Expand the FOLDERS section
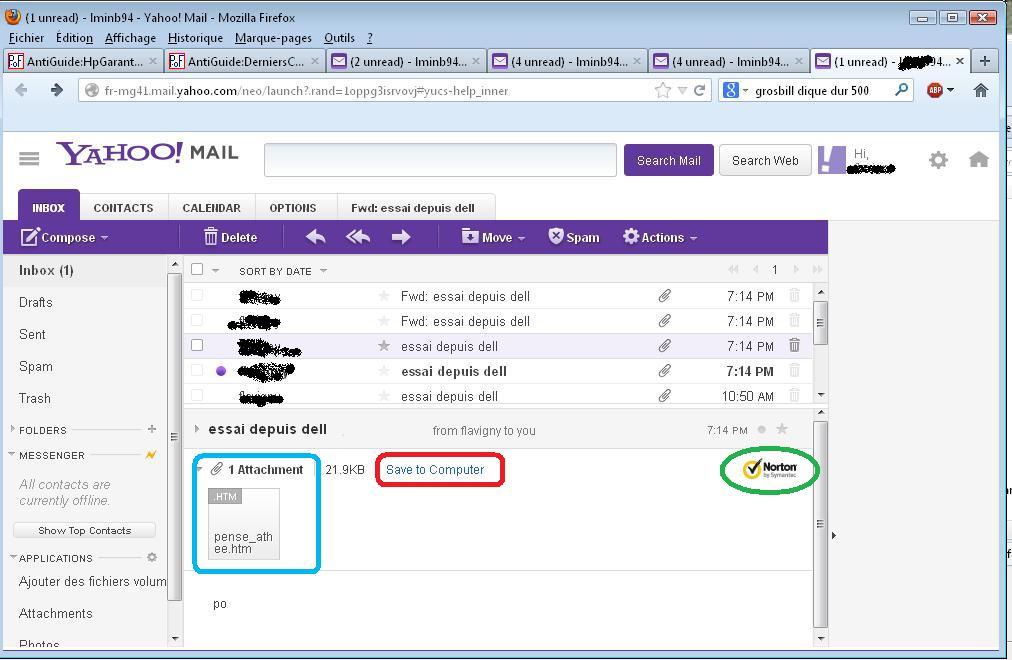The width and height of the screenshot is (1012, 660). (x=12, y=429)
